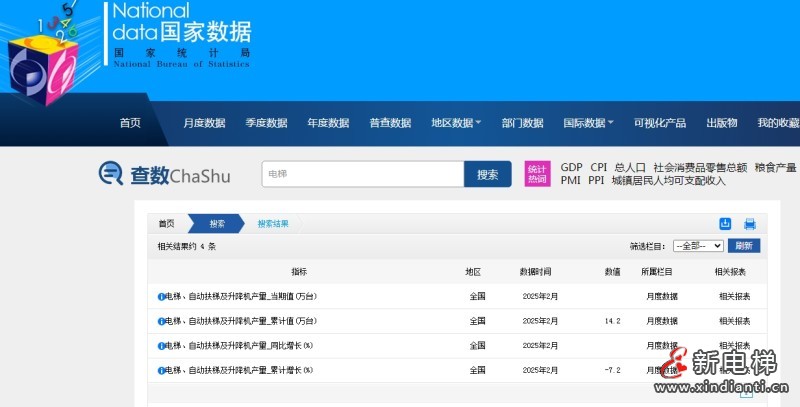Click the CPI hot keyword
The width and height of the screenshot is (800, 407).
tap(599, 167)
